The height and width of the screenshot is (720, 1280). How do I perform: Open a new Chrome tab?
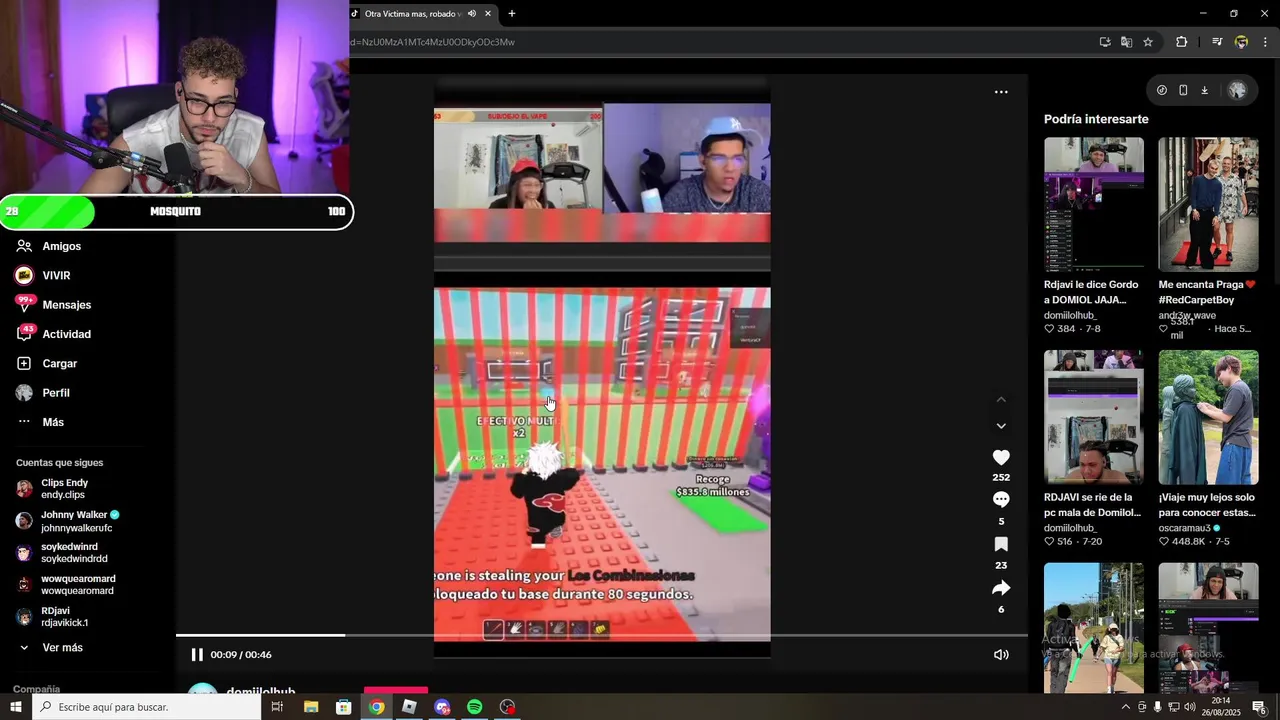512,14
